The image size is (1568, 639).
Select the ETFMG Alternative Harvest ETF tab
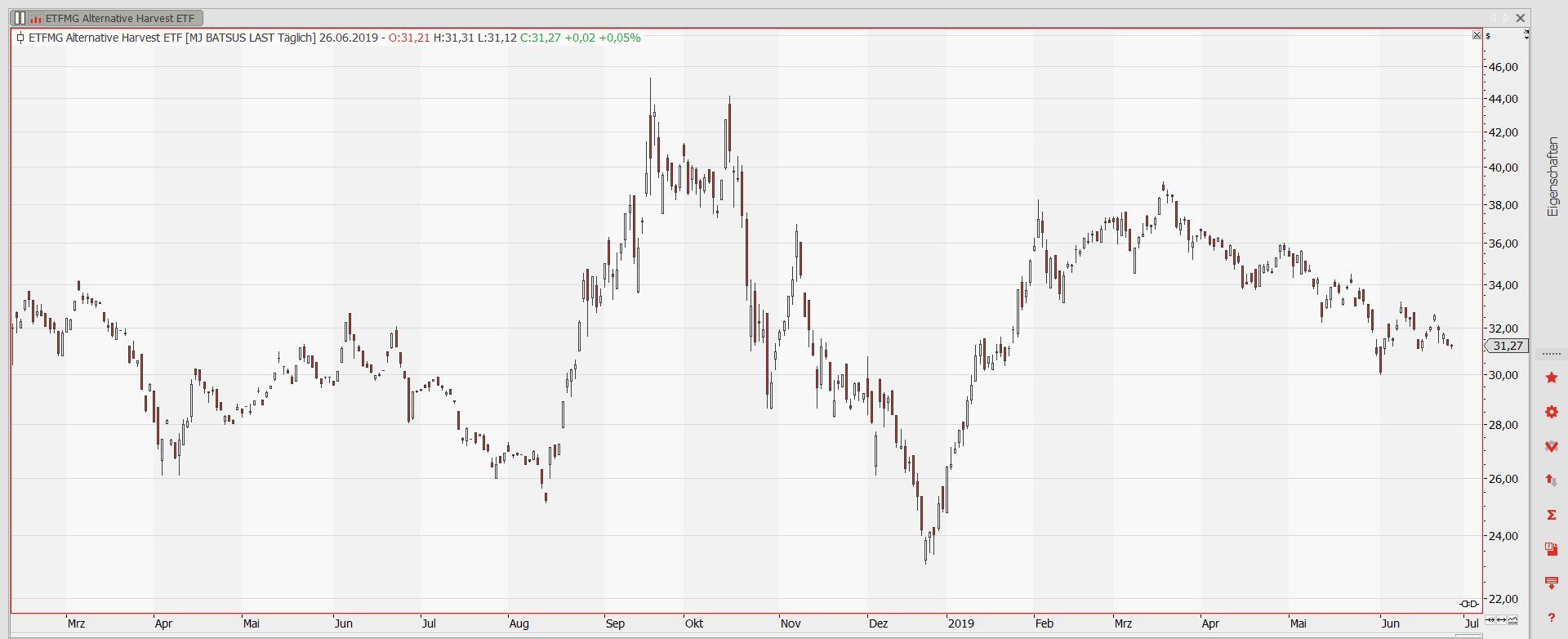tap(118, 18)
